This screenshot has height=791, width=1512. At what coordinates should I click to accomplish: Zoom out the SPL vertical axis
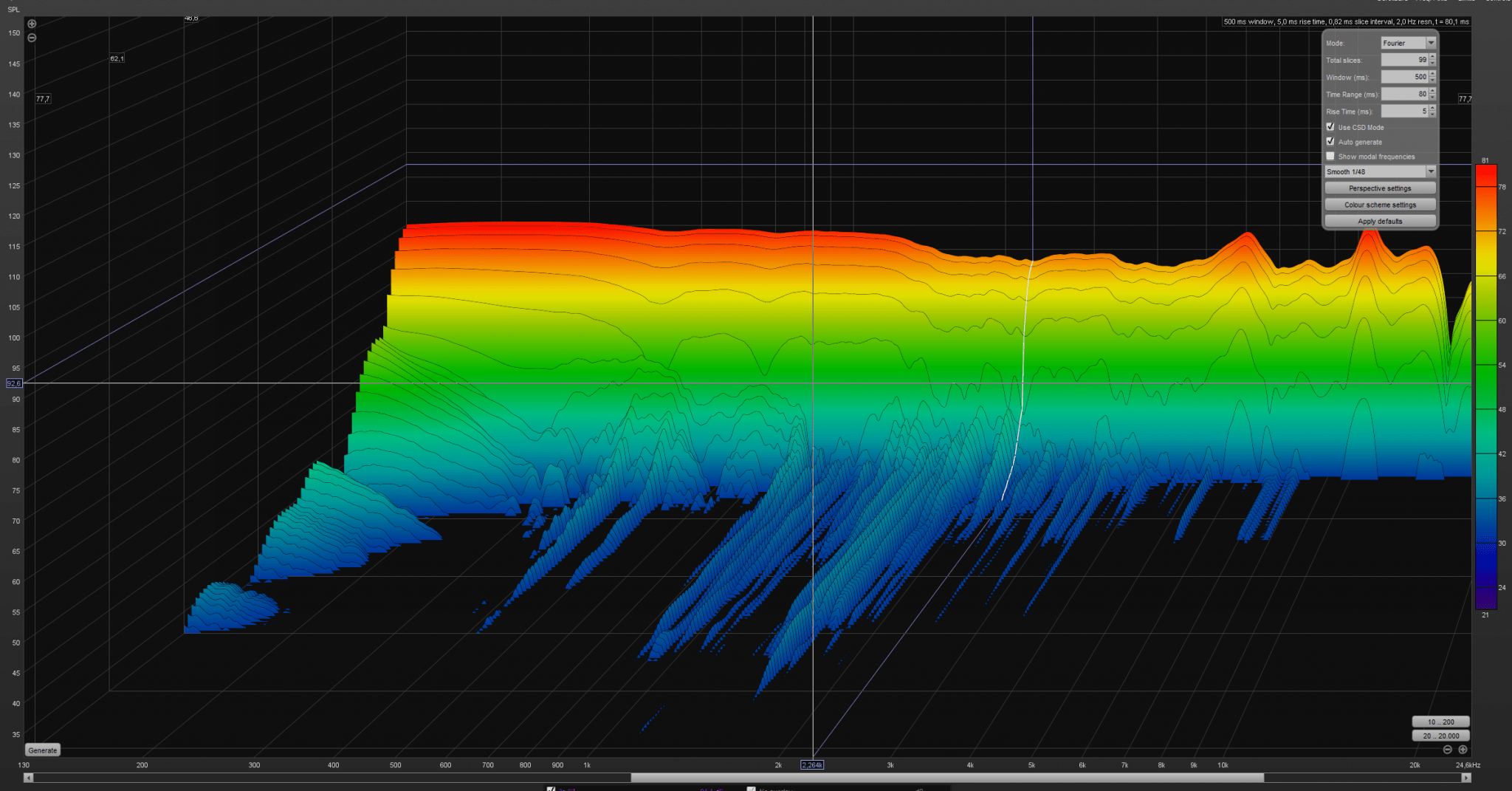click(x=32, y=38)
